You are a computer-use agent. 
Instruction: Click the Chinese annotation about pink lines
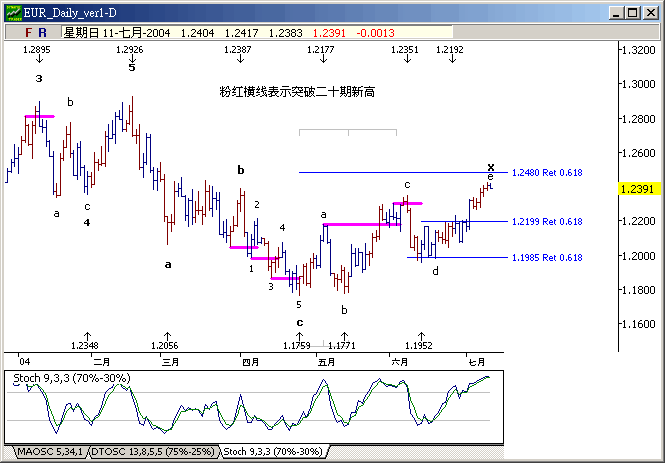tap(297, 92)
